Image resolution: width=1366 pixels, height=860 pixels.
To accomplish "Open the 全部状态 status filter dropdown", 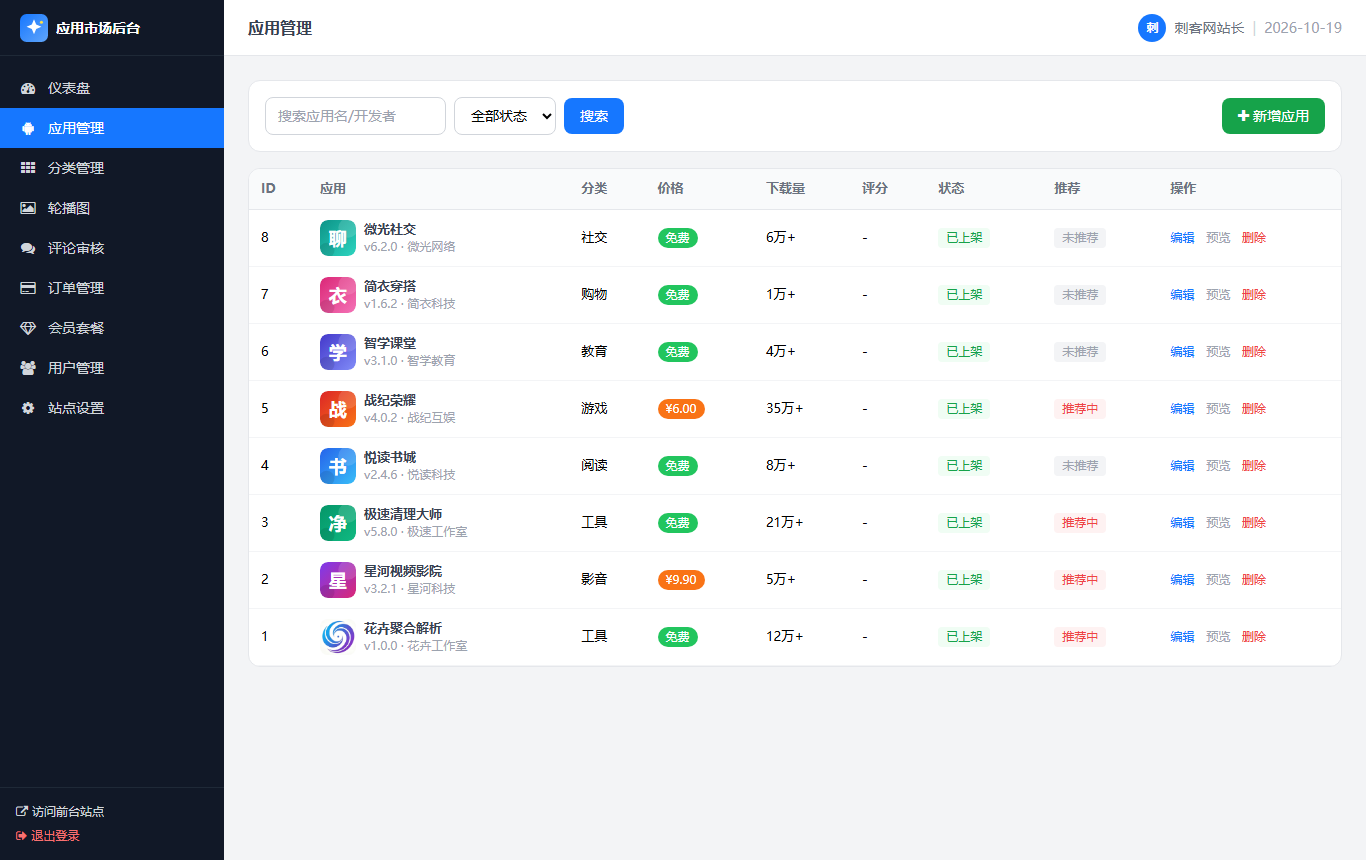I will pos(505,116).
